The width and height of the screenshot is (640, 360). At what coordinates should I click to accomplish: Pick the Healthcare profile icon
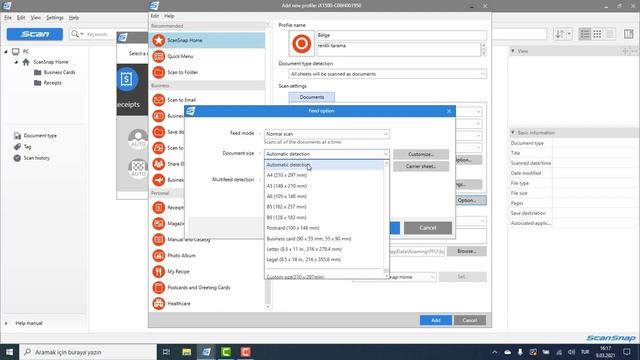158,304
